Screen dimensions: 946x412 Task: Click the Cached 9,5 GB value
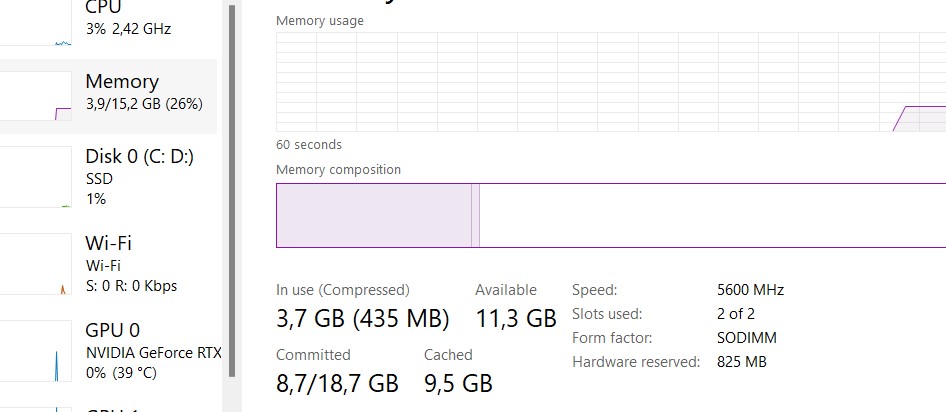(458, 383)
